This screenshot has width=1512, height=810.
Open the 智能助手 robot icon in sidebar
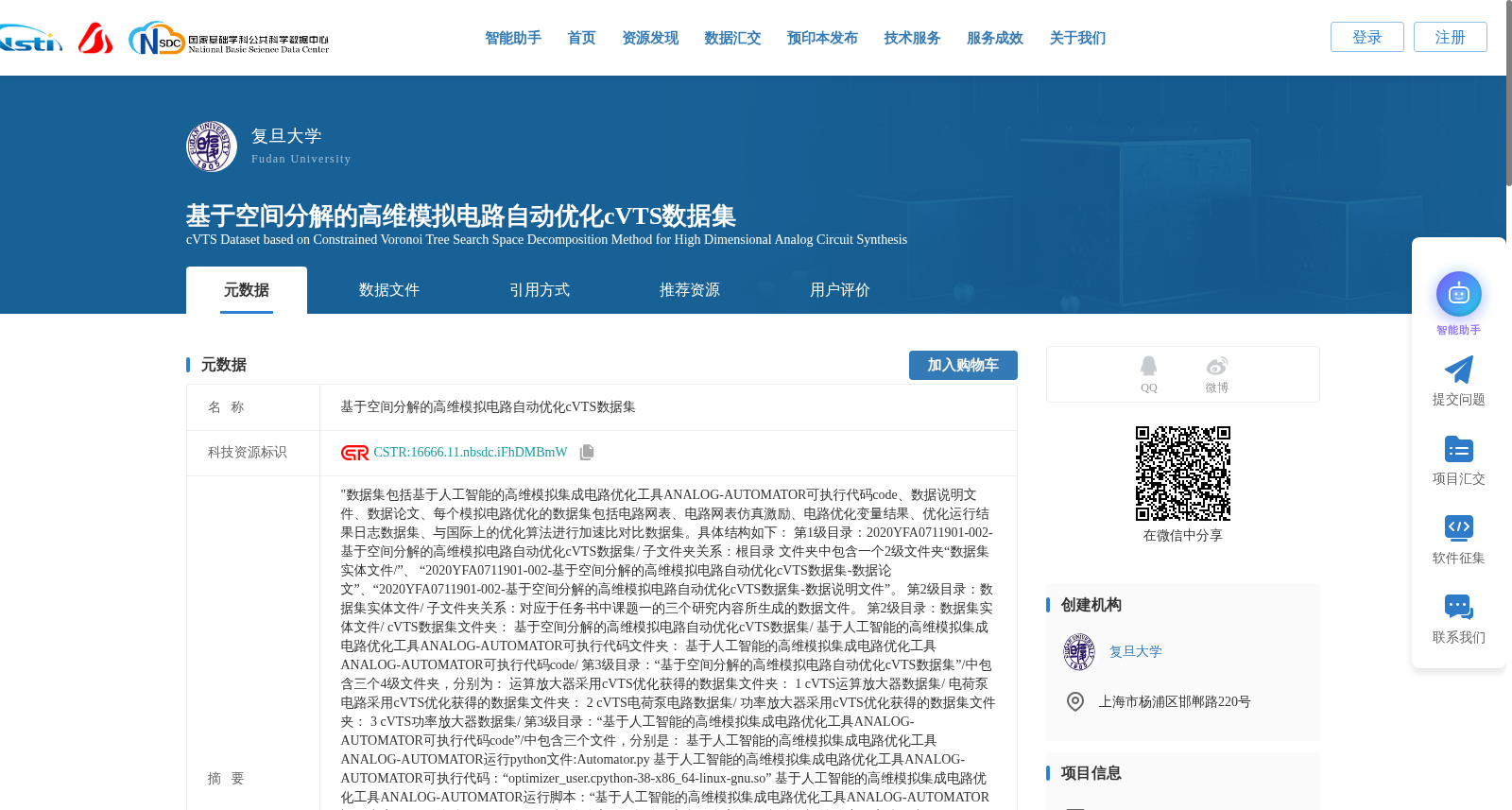click(1458, 294)
